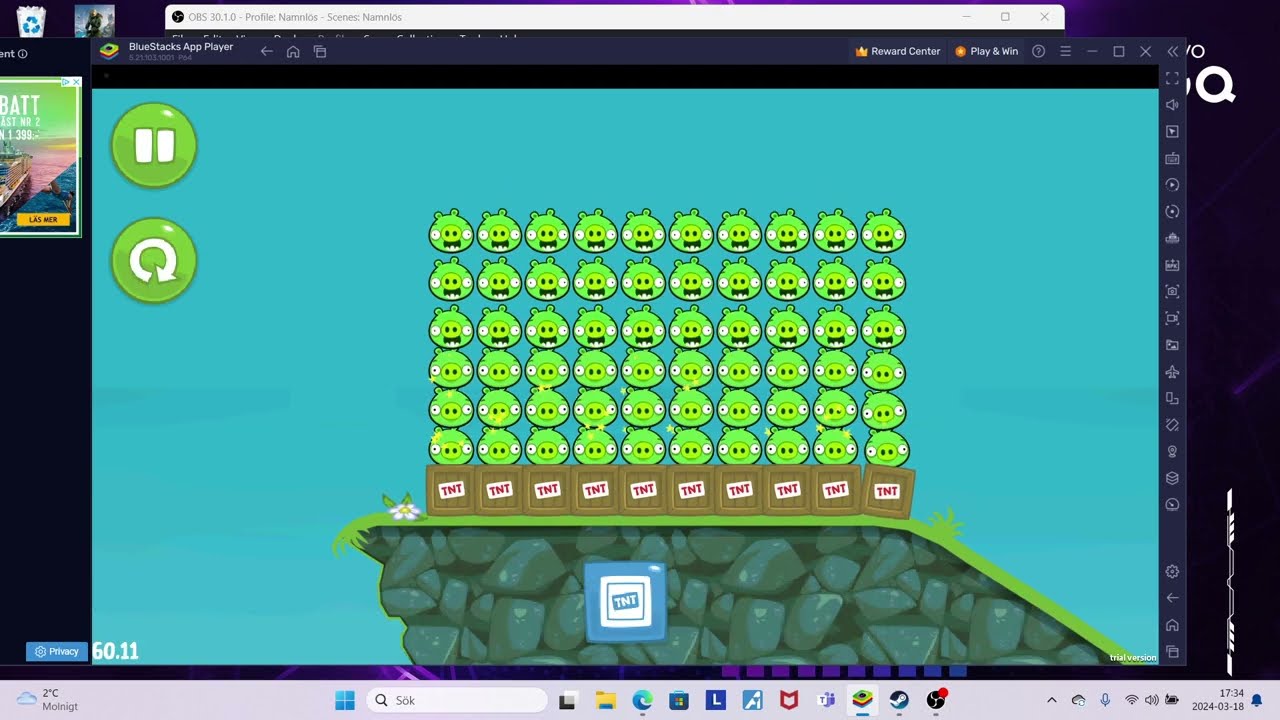
Task: Click the Privacy button
Action: [x=57, y=651]
